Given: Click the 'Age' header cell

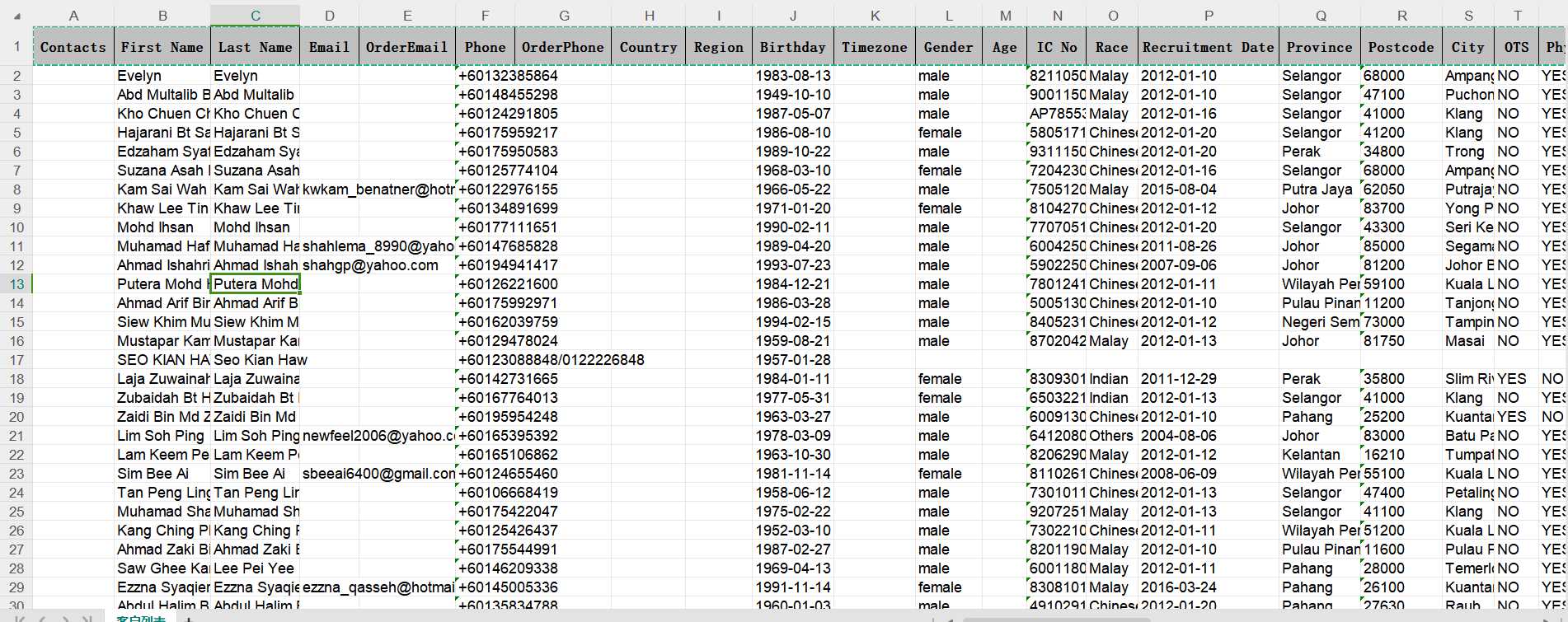Looking at the screenshot, I should [x=1004, y=47].
